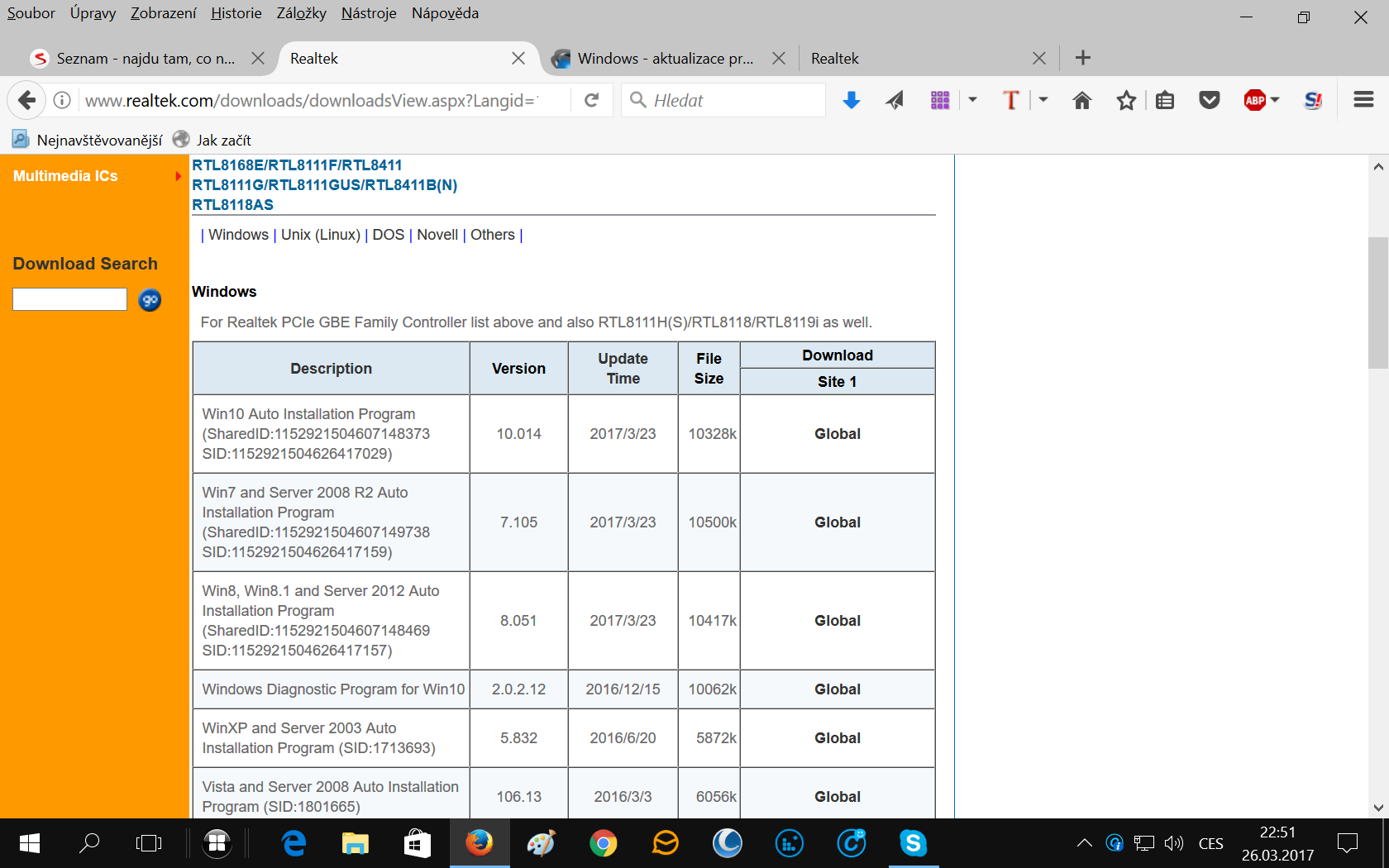Click the browser back arrow button
This screenshot has width=1389, height=868.
pyautogui.click(x=26, y=100)
